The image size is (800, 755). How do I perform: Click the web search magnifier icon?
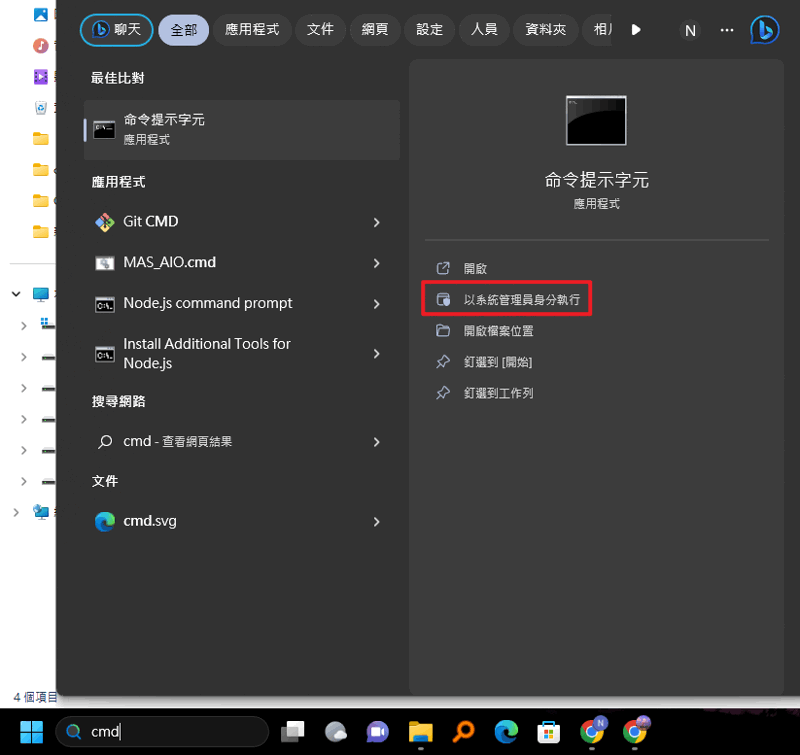point(105,441)
